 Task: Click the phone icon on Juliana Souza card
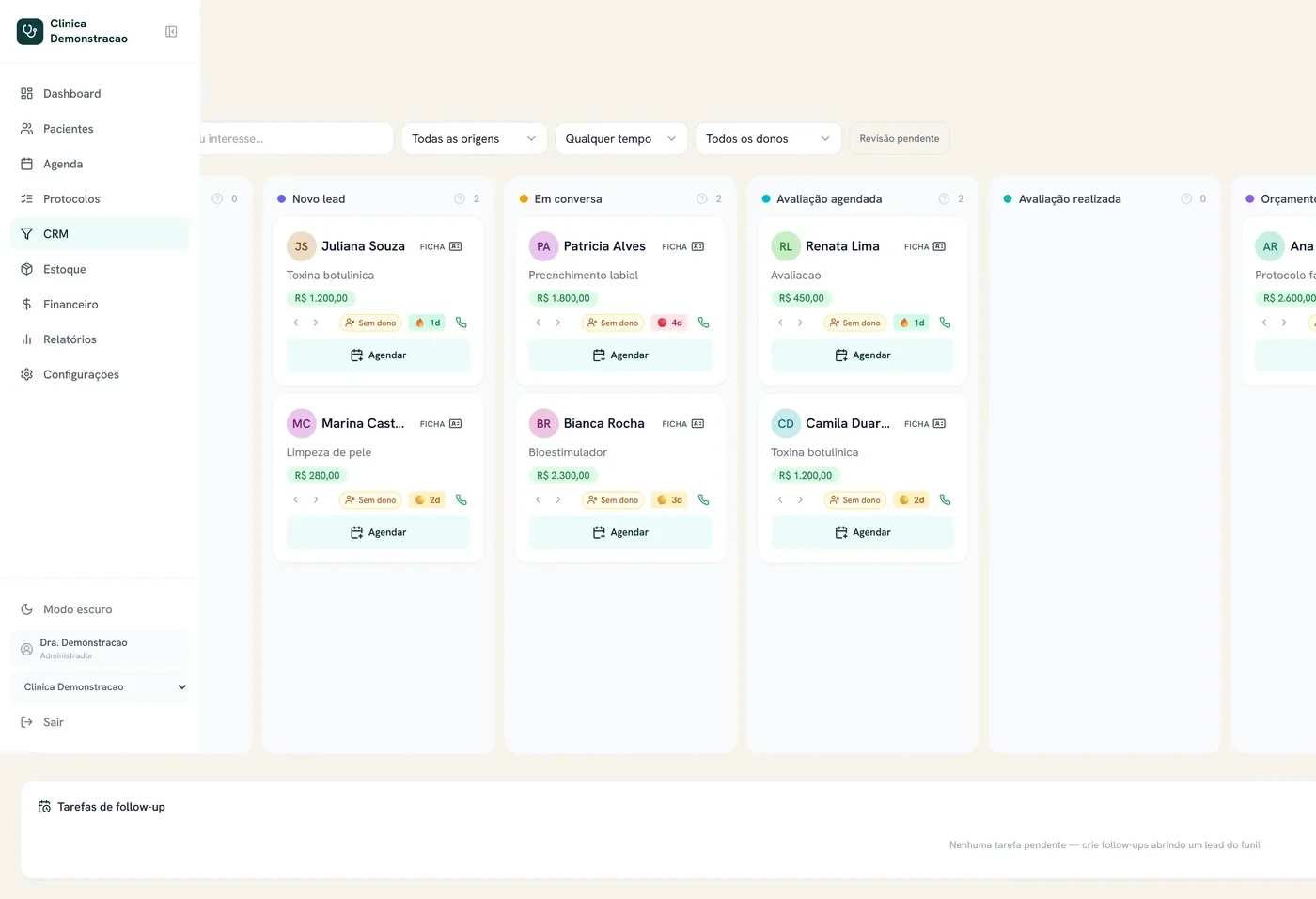(462, 323)
